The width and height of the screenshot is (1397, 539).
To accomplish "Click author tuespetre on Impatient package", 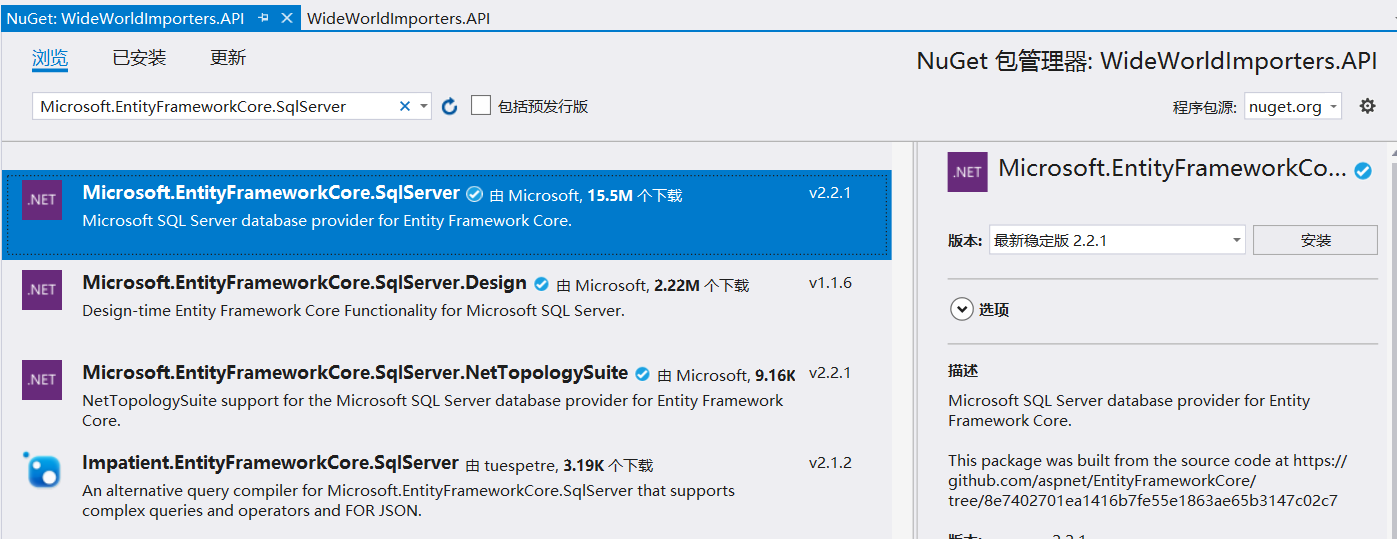I will pos(520,465).
